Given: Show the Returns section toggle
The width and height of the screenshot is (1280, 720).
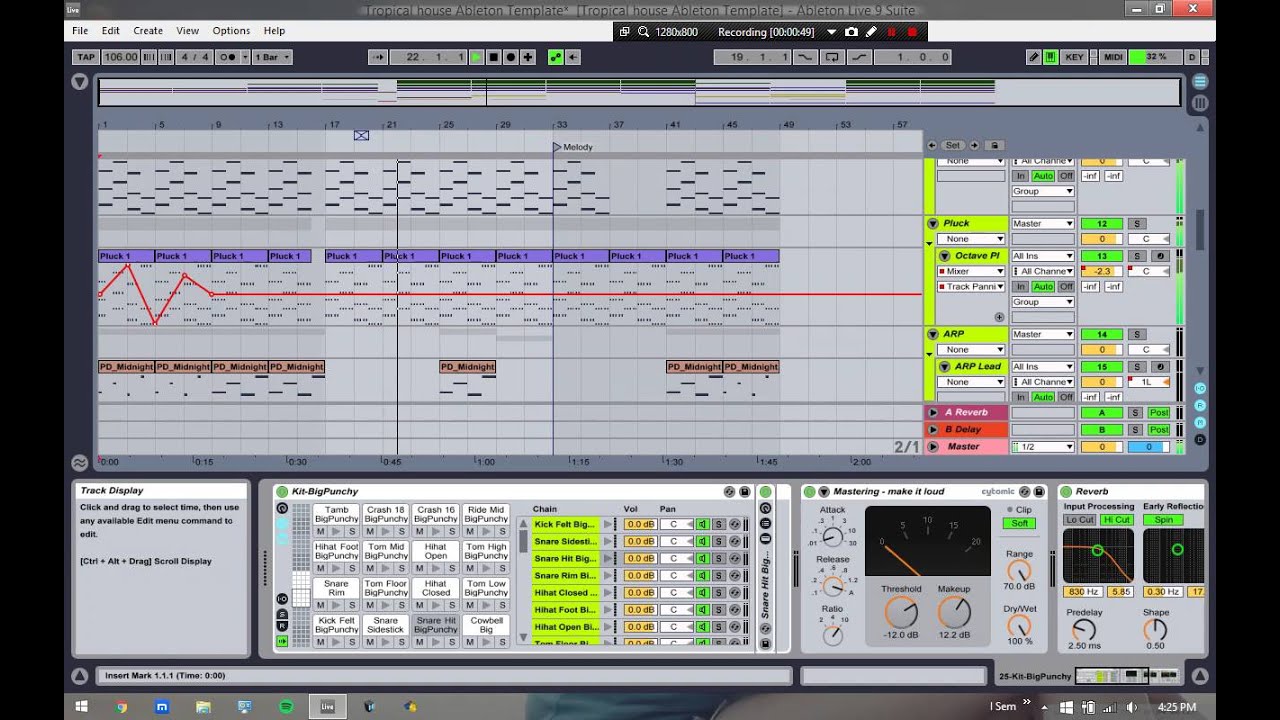Looking at the screenshot, I should click(x=1200, y=405).
